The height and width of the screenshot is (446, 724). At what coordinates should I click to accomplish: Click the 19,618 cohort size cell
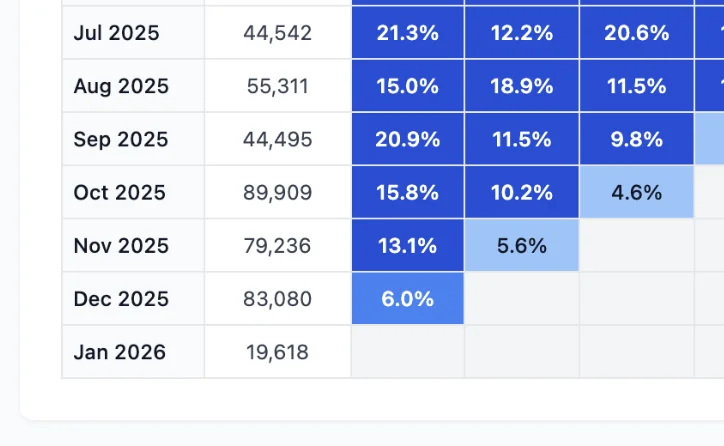point(277,351)
